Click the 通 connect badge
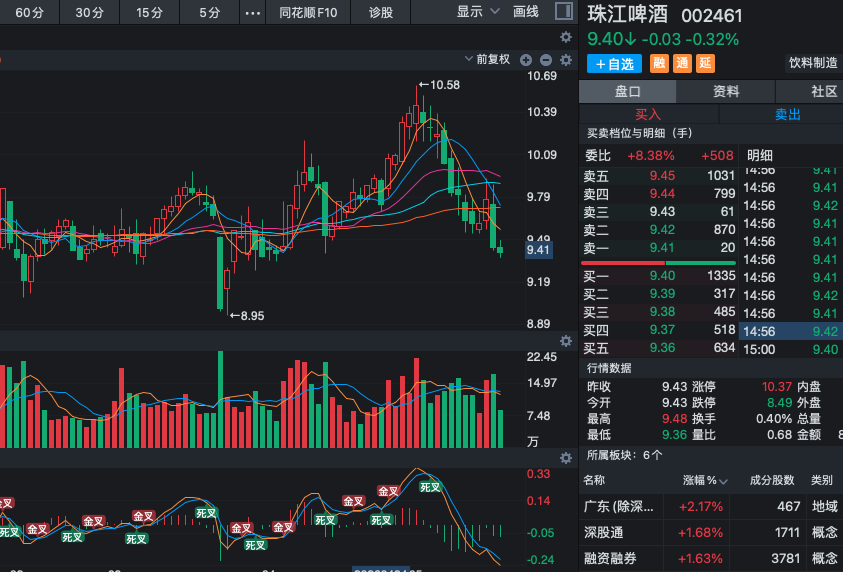The width and height of the screenshot is (843, 572). [682, 63]
